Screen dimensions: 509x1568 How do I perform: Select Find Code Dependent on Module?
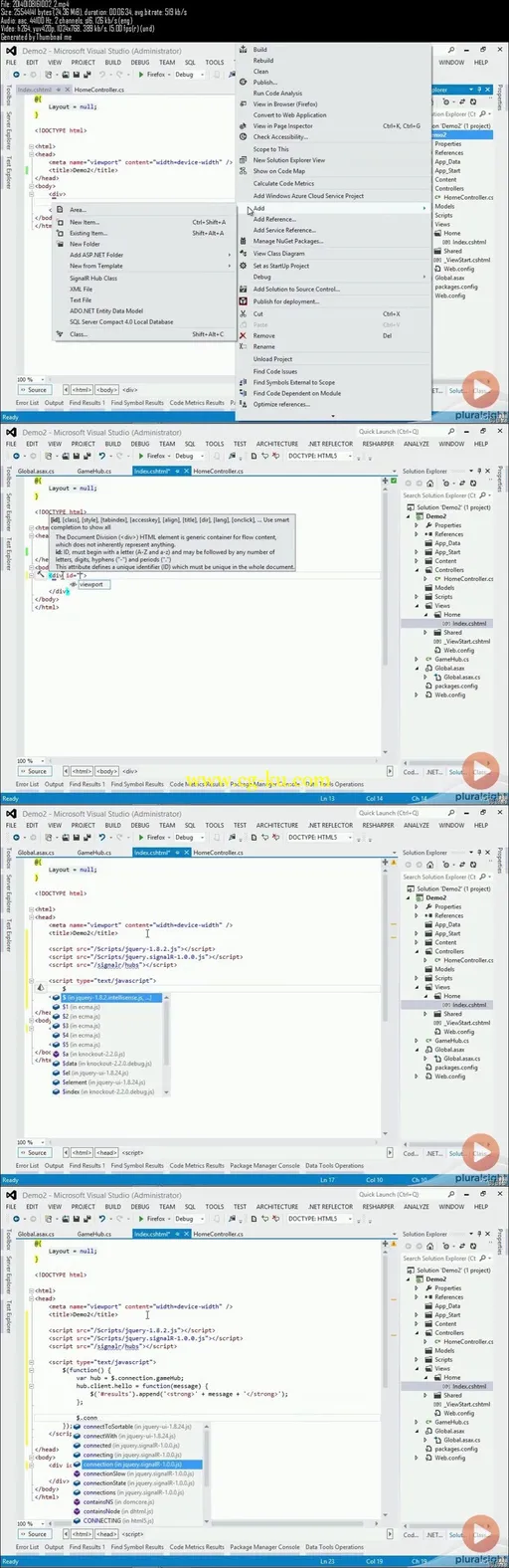(296, 393)
